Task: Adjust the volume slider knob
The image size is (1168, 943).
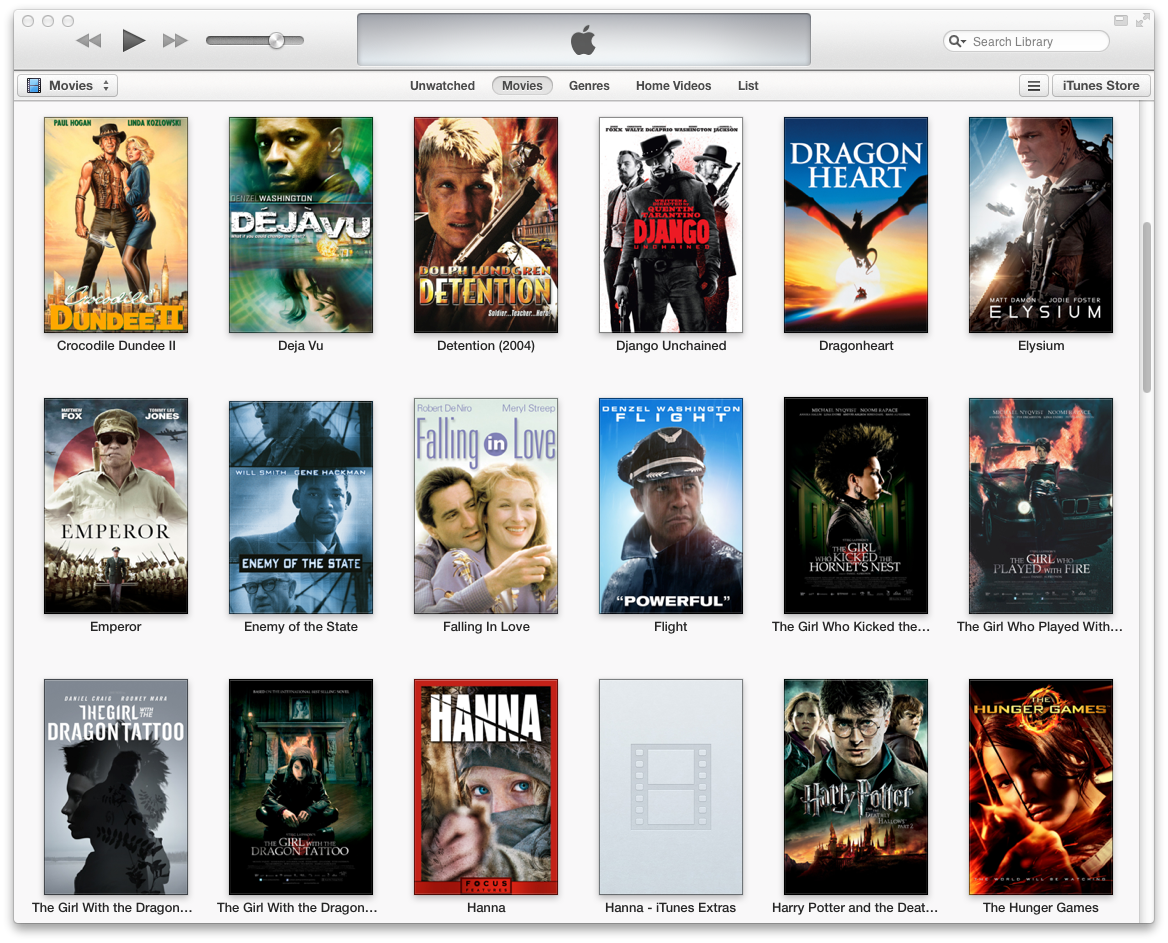Action: click(276, 40)
